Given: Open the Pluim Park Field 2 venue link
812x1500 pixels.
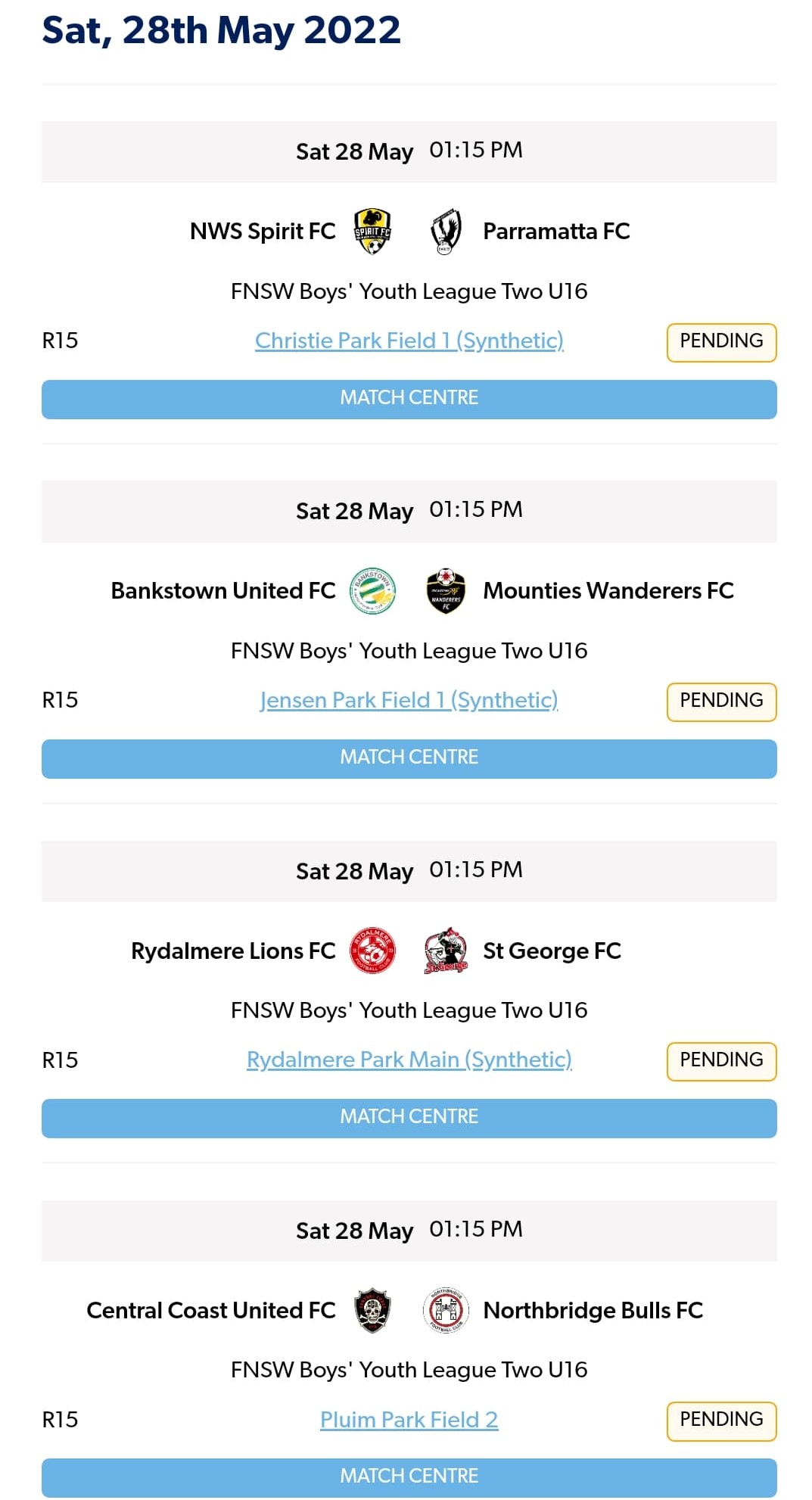Looking at the screenshot, I should pyautogui.click(x=409, y=1421).
